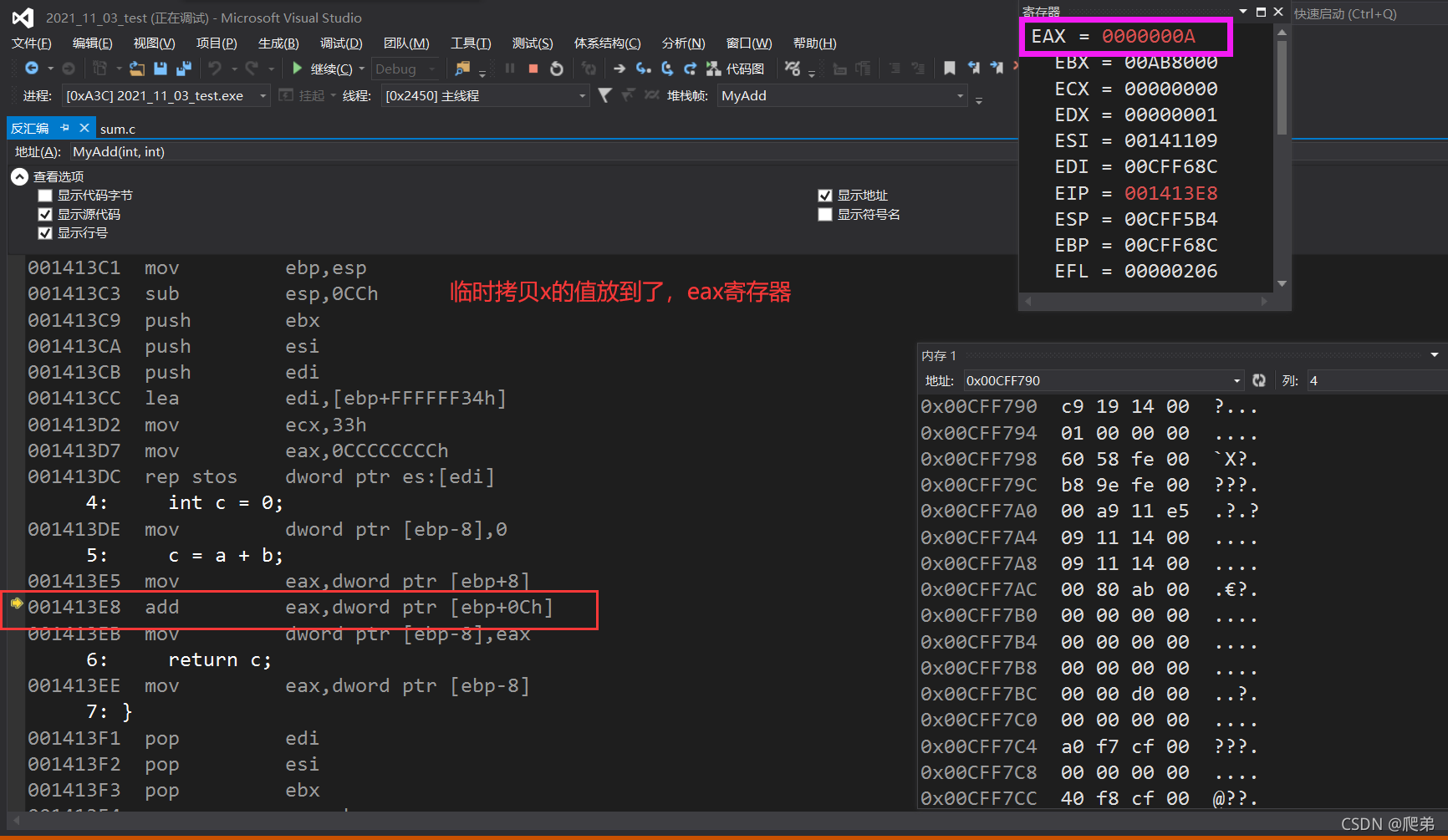Click the redo arrow icon
This screenshot has width=1448, height=840.
(x=252, y=68)
